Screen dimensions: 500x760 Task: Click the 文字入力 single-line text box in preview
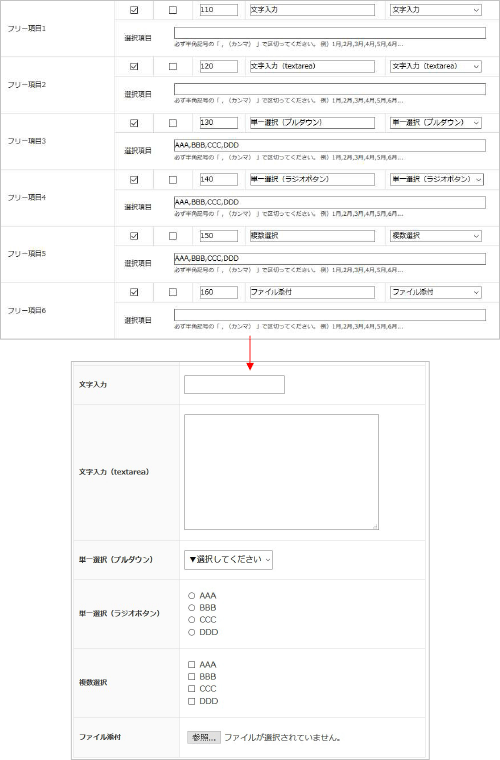[x=234, y=384]
